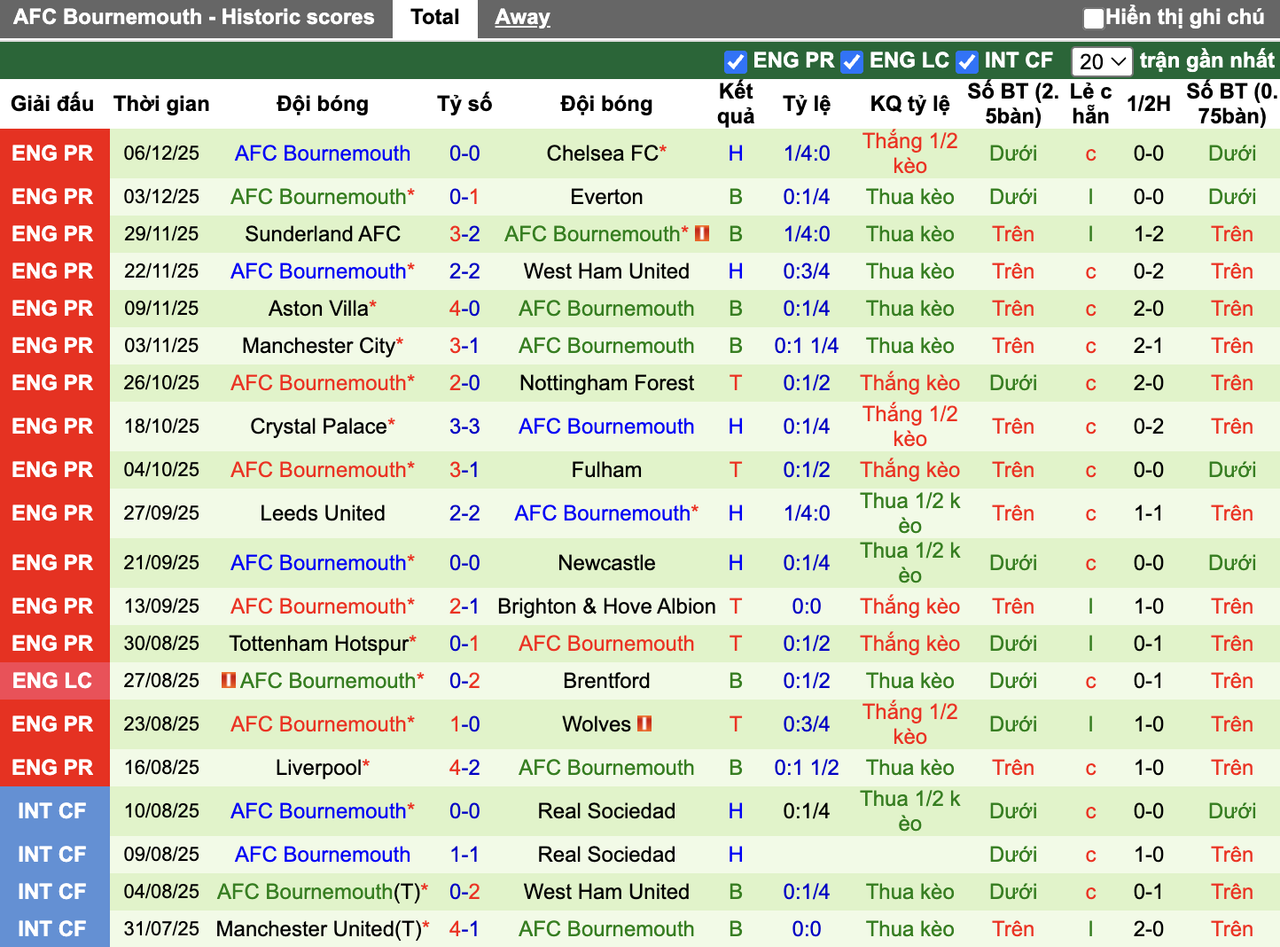
Task: Toggle the Hiển thị ghi chú checkbox
Action: 1093,18
